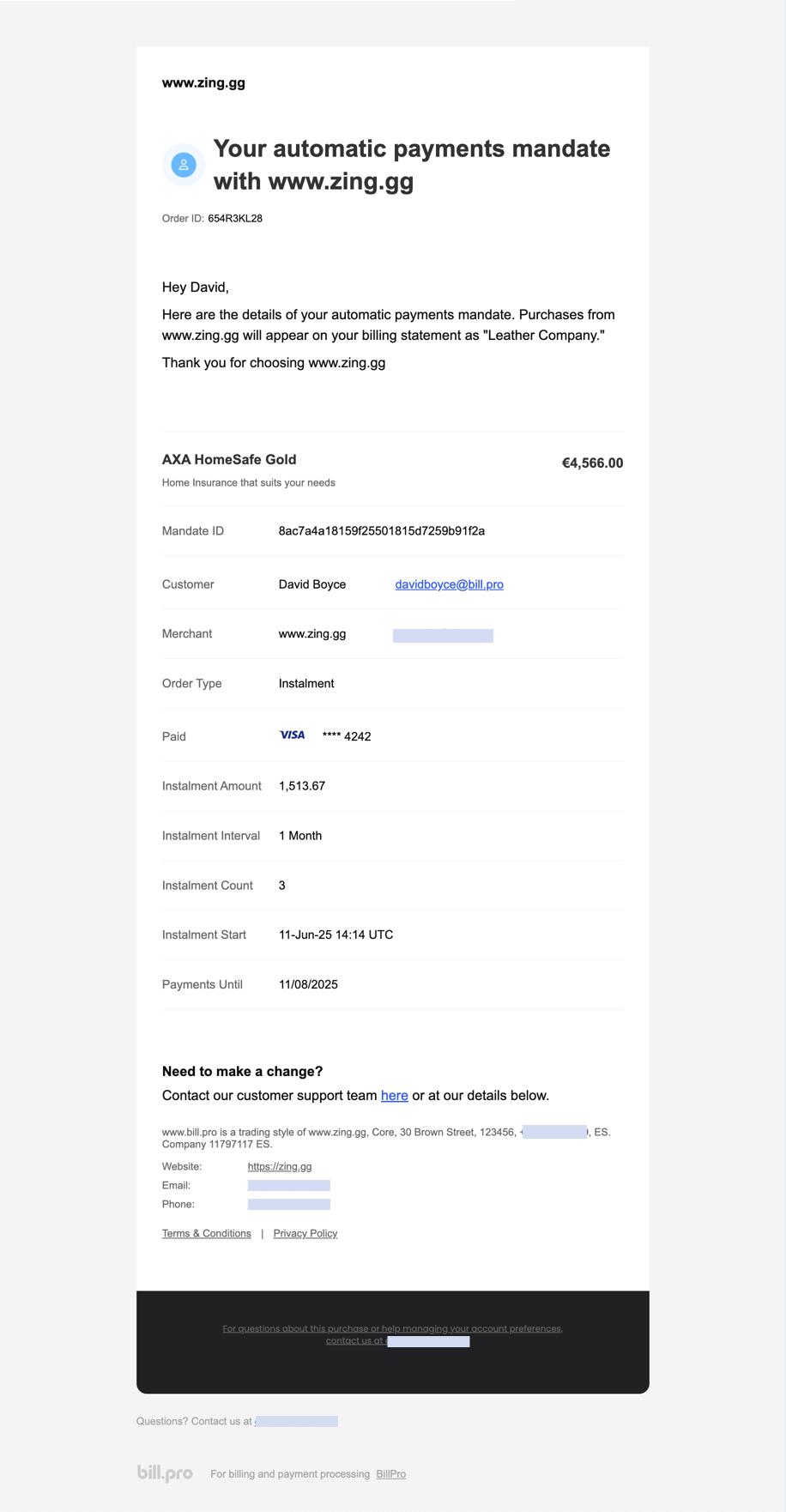Click card number **** 4242
The width and height of the screenshot is (786, 1512).
(x=347, y=736)
